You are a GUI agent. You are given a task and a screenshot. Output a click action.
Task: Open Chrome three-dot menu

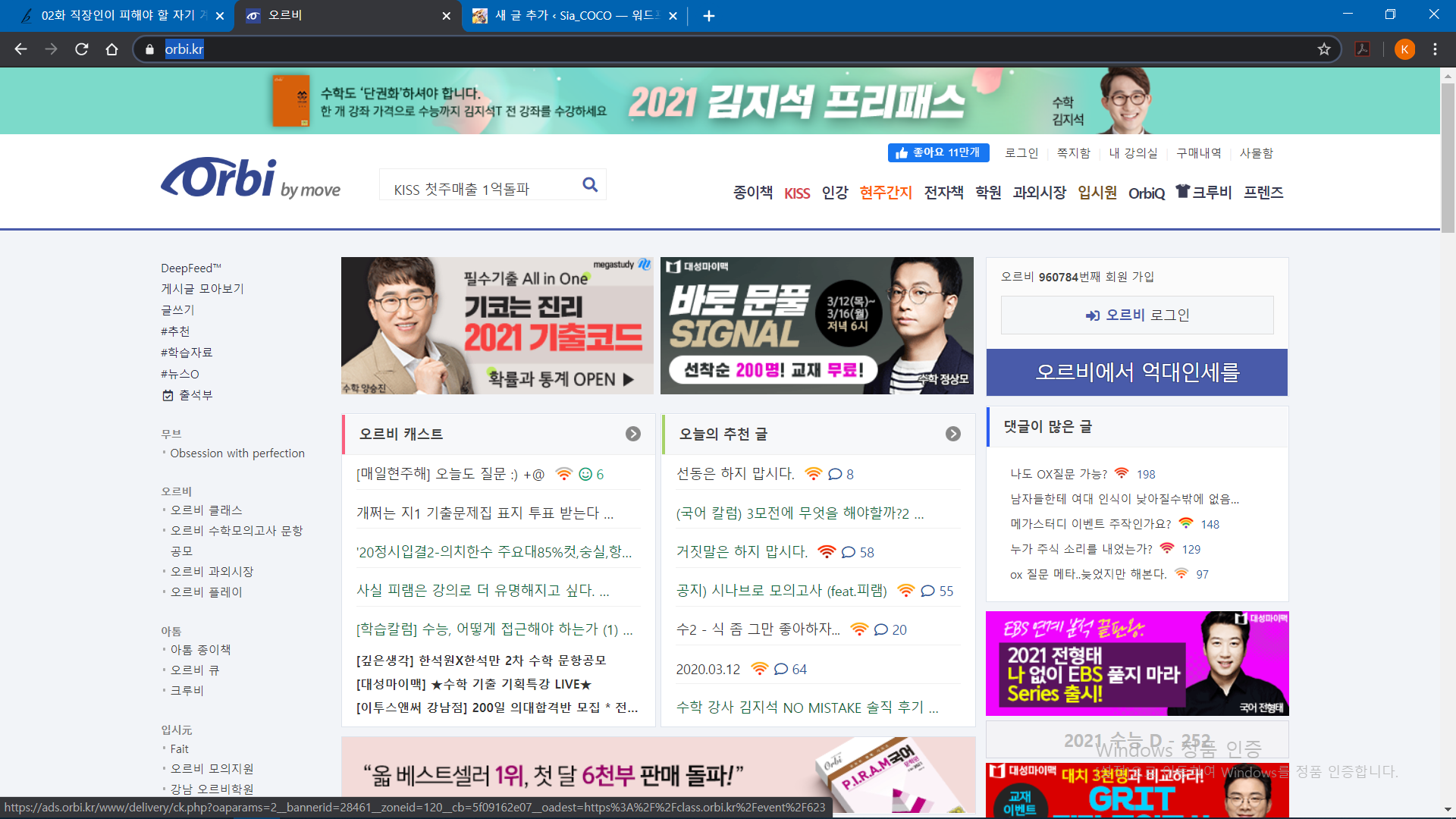click(x=1435, y=49)
